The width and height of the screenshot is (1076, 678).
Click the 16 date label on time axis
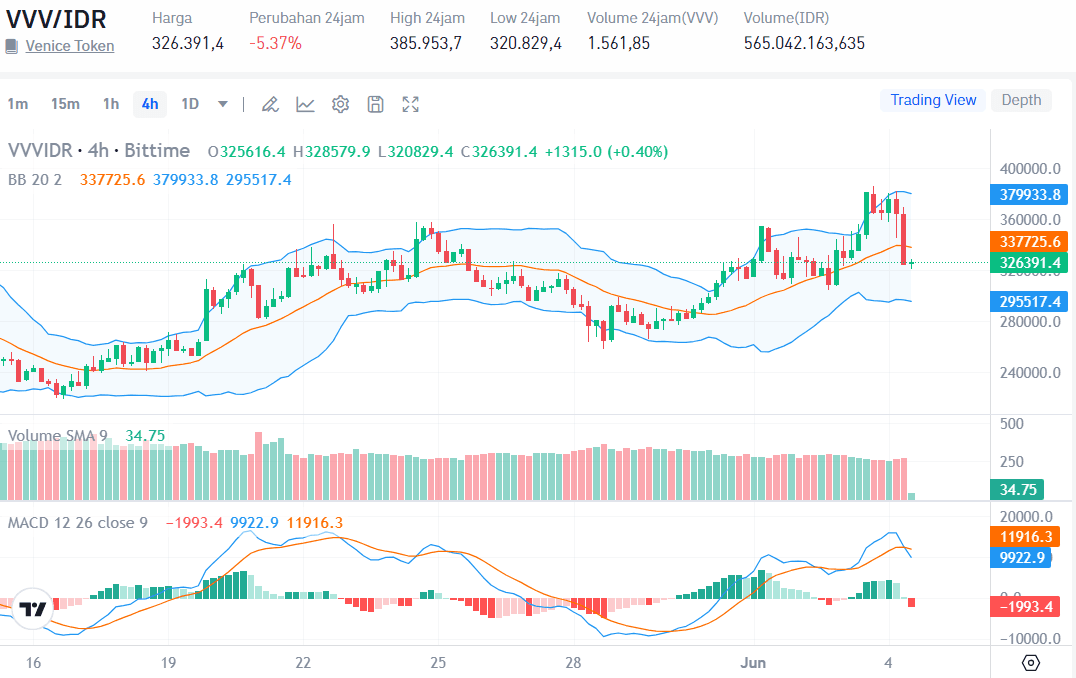coord(33,663)
